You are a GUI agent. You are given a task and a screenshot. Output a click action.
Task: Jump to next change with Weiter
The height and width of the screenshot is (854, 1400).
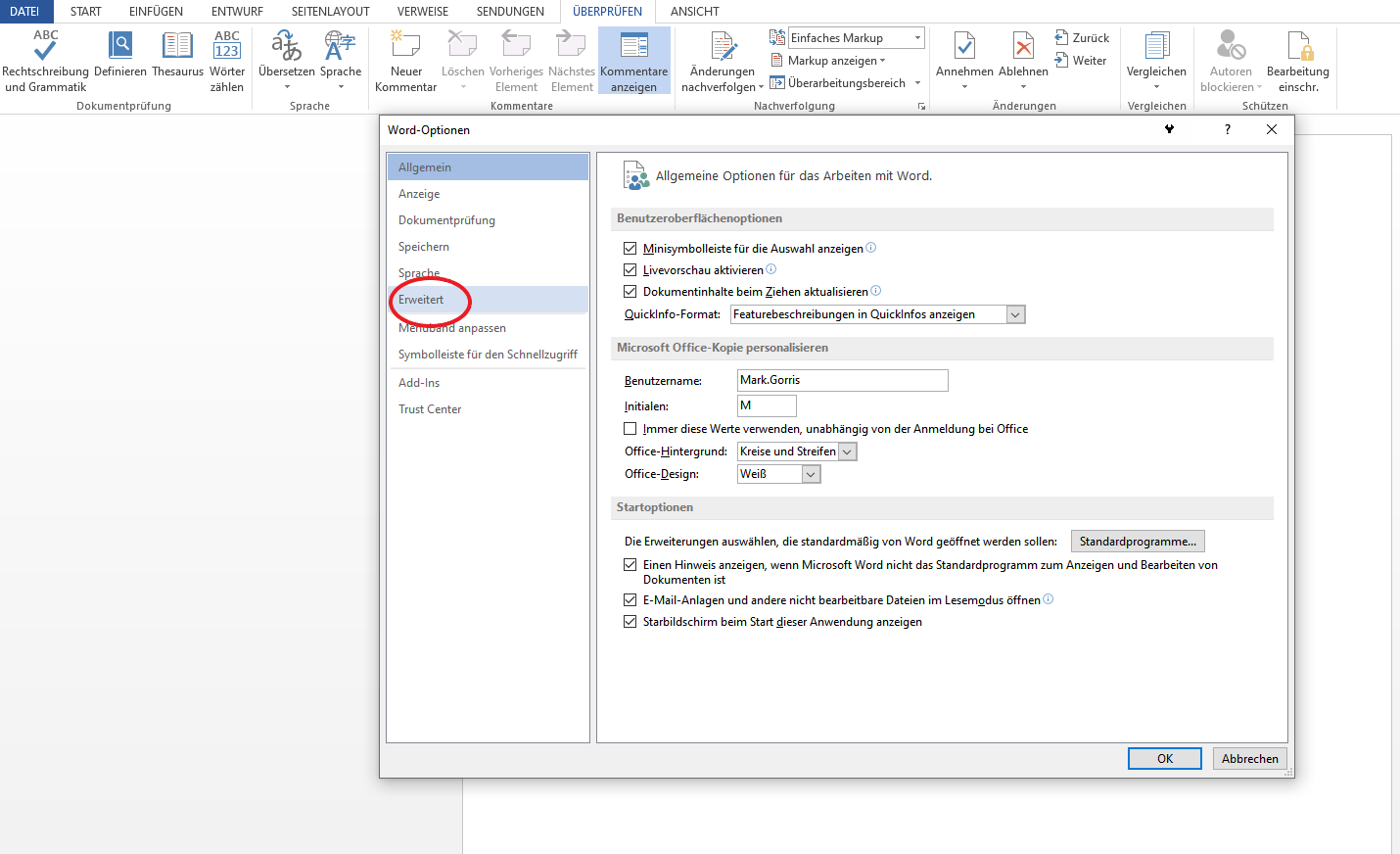(1081, 61)
